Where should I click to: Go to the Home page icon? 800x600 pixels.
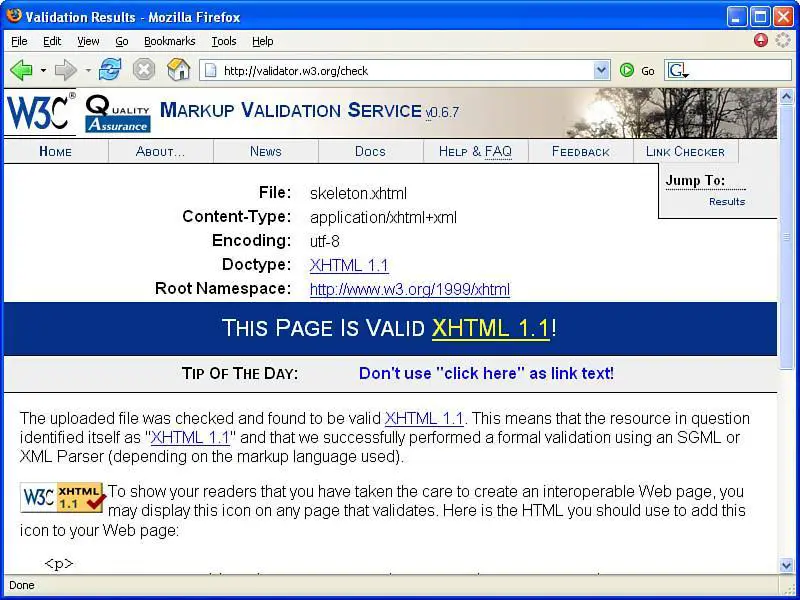(x=179, y=69)
